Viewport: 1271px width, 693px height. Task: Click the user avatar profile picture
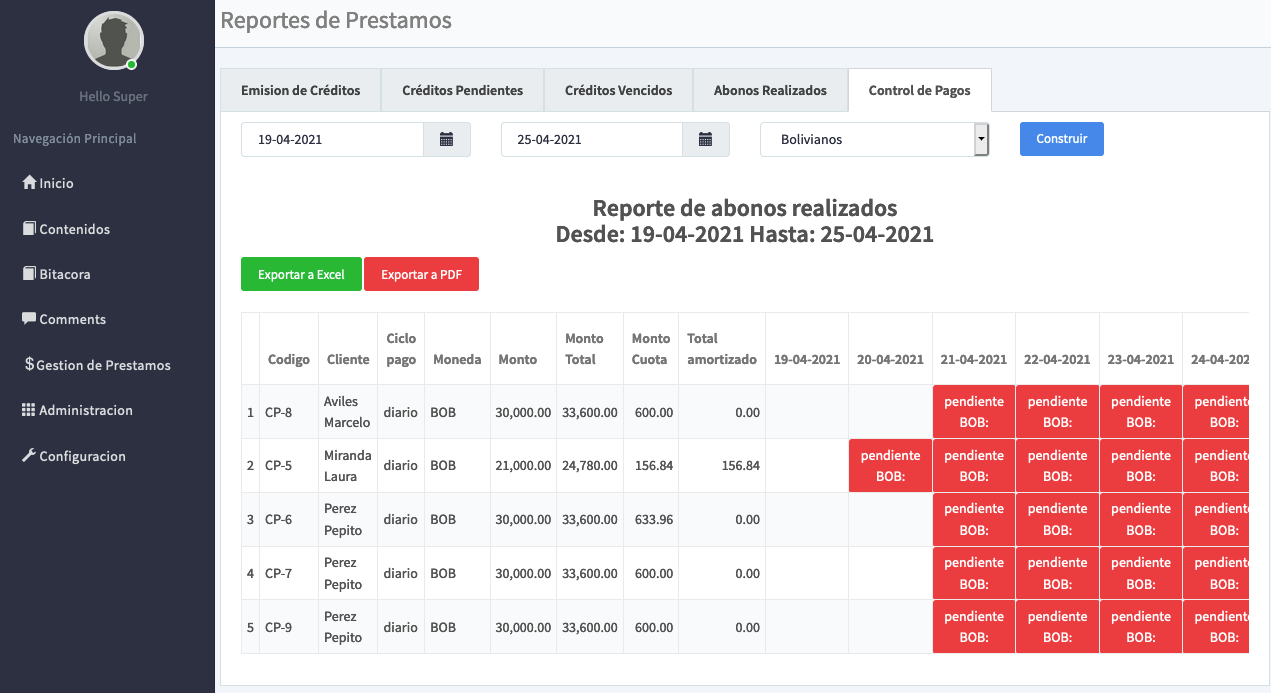point(113,41)
